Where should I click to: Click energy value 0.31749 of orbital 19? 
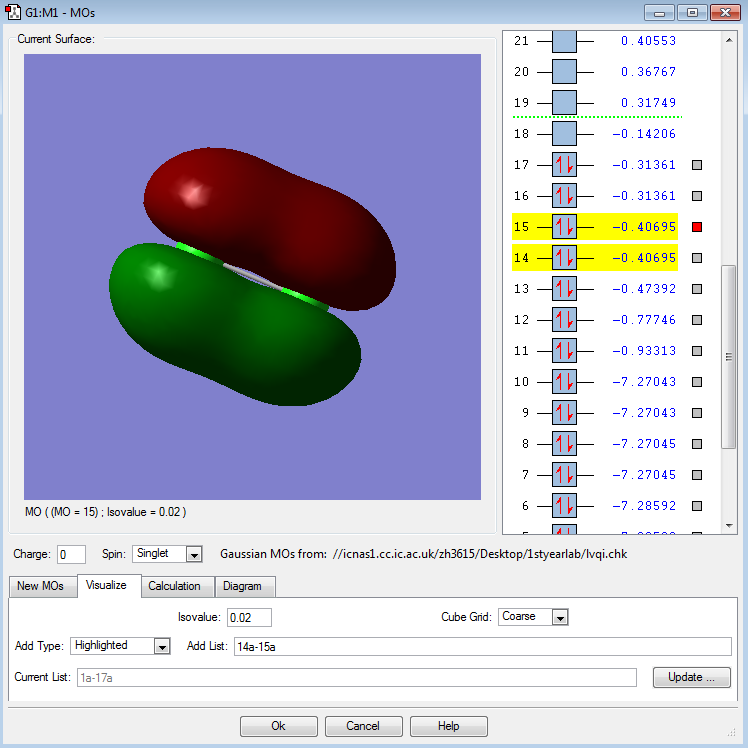coord(648,103)
